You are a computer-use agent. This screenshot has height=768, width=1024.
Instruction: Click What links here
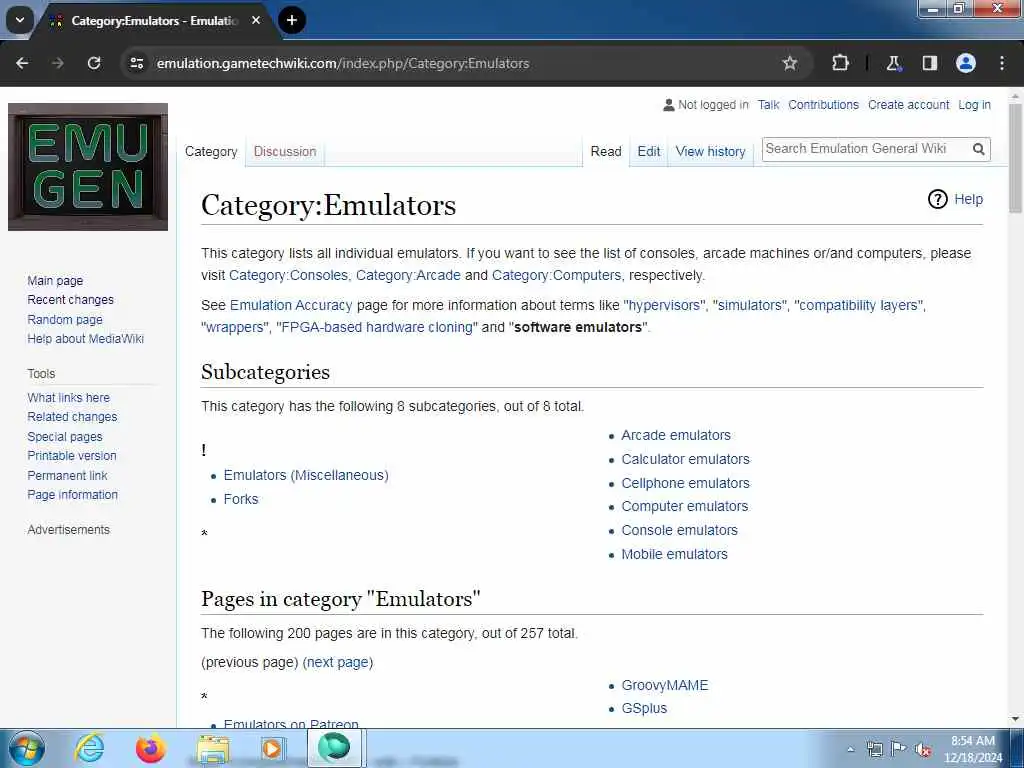(69, 398)
